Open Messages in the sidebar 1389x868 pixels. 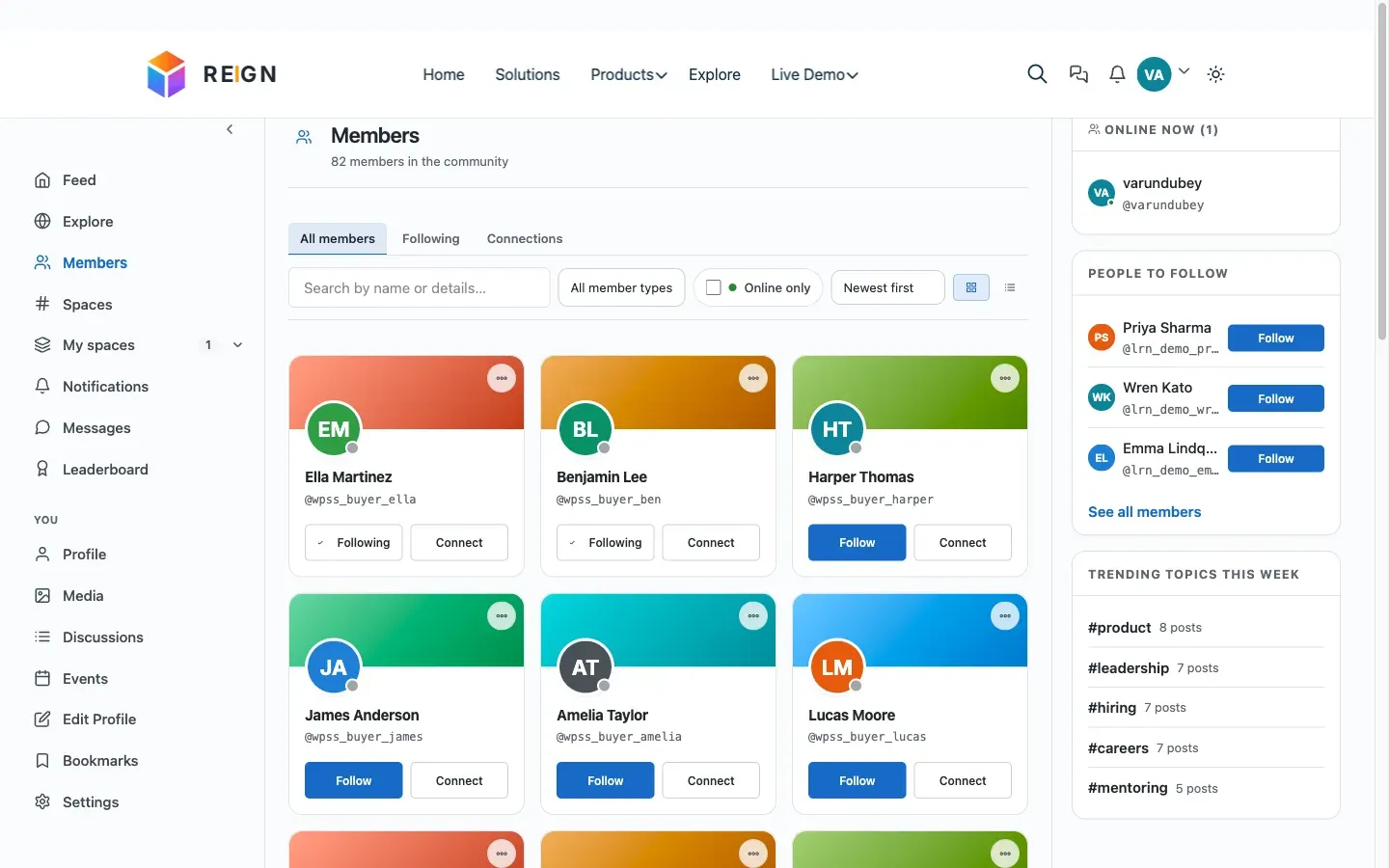(x=96, y=428)
